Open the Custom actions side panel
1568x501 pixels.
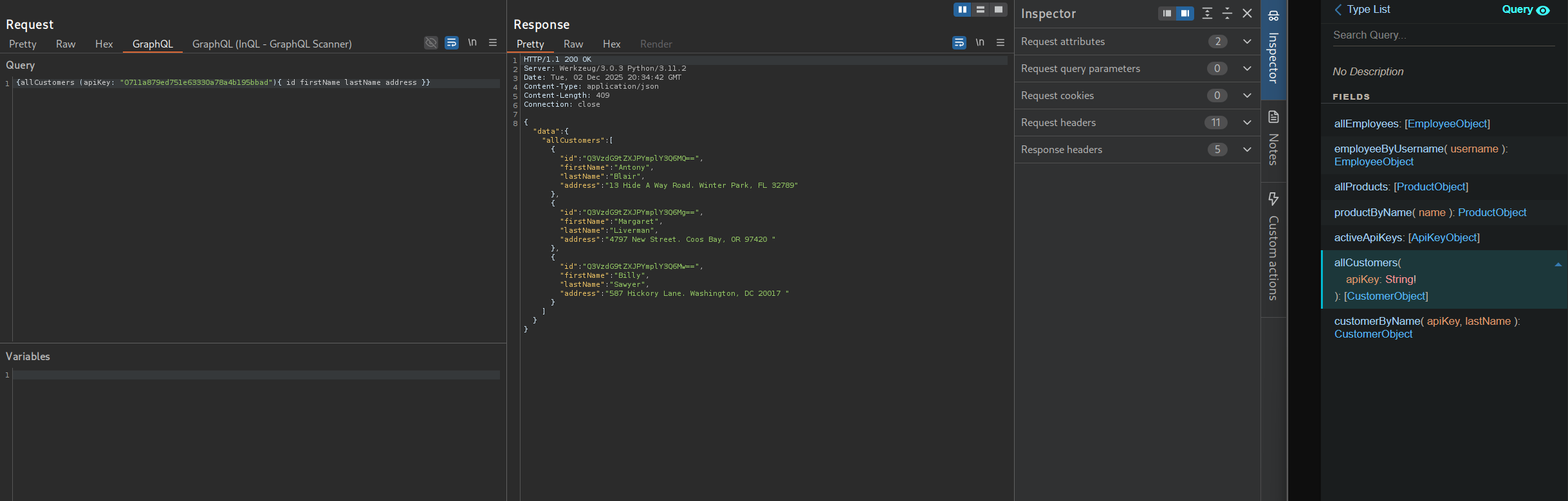click(1273, 247)
